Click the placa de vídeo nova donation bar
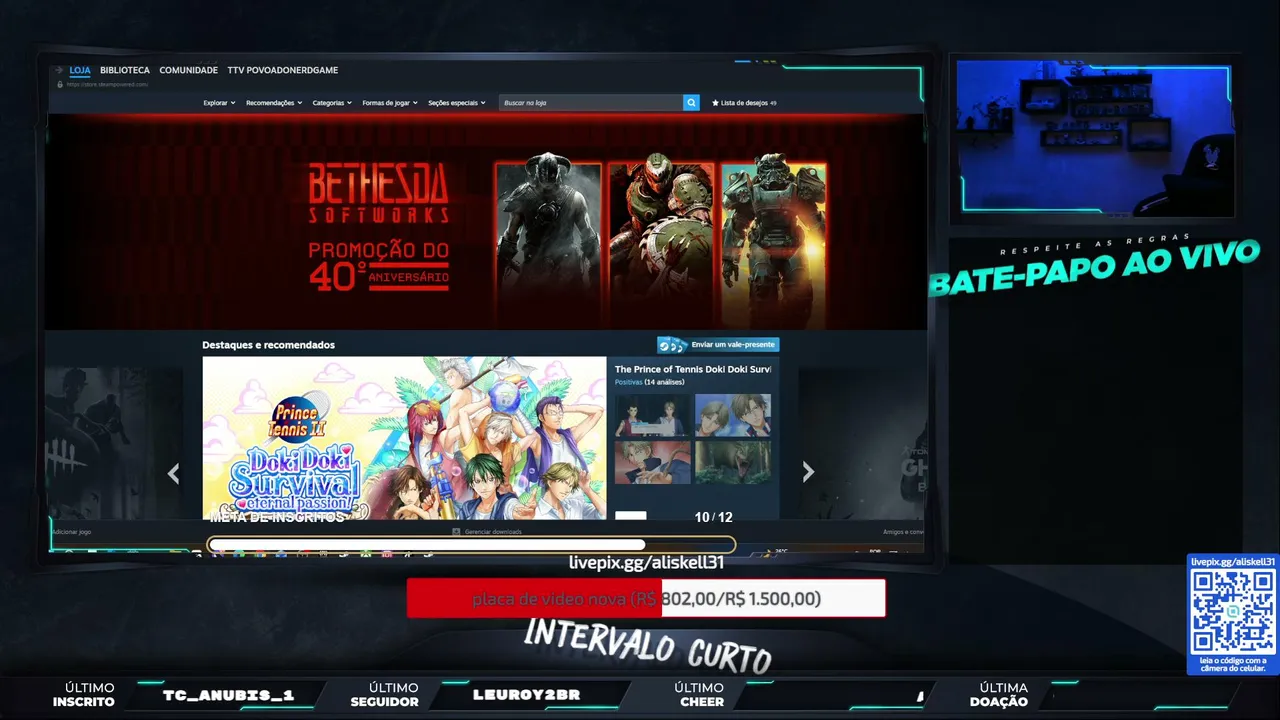Screen dimensions: 1280x720 646,598
